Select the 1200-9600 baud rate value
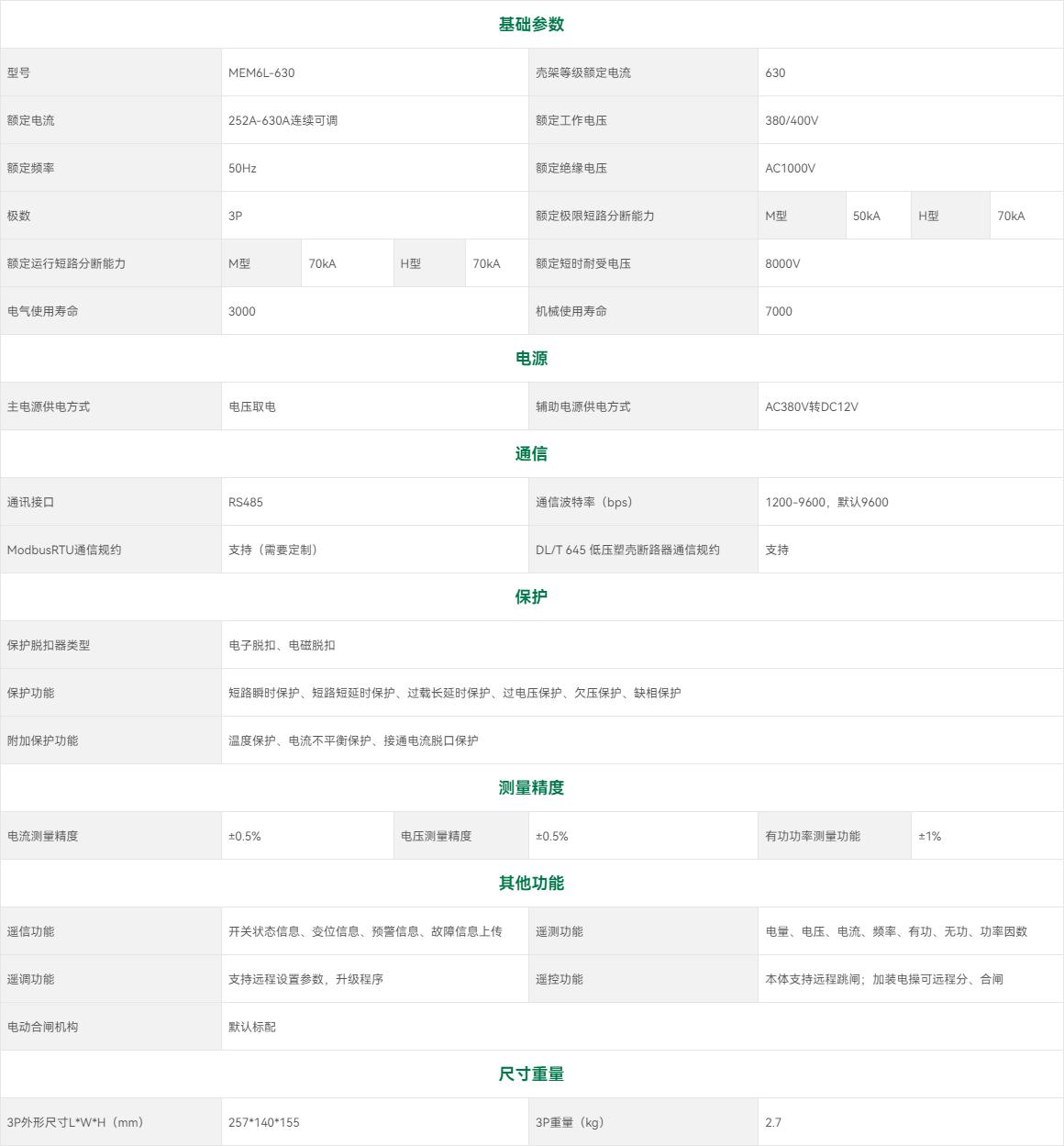 826,503
